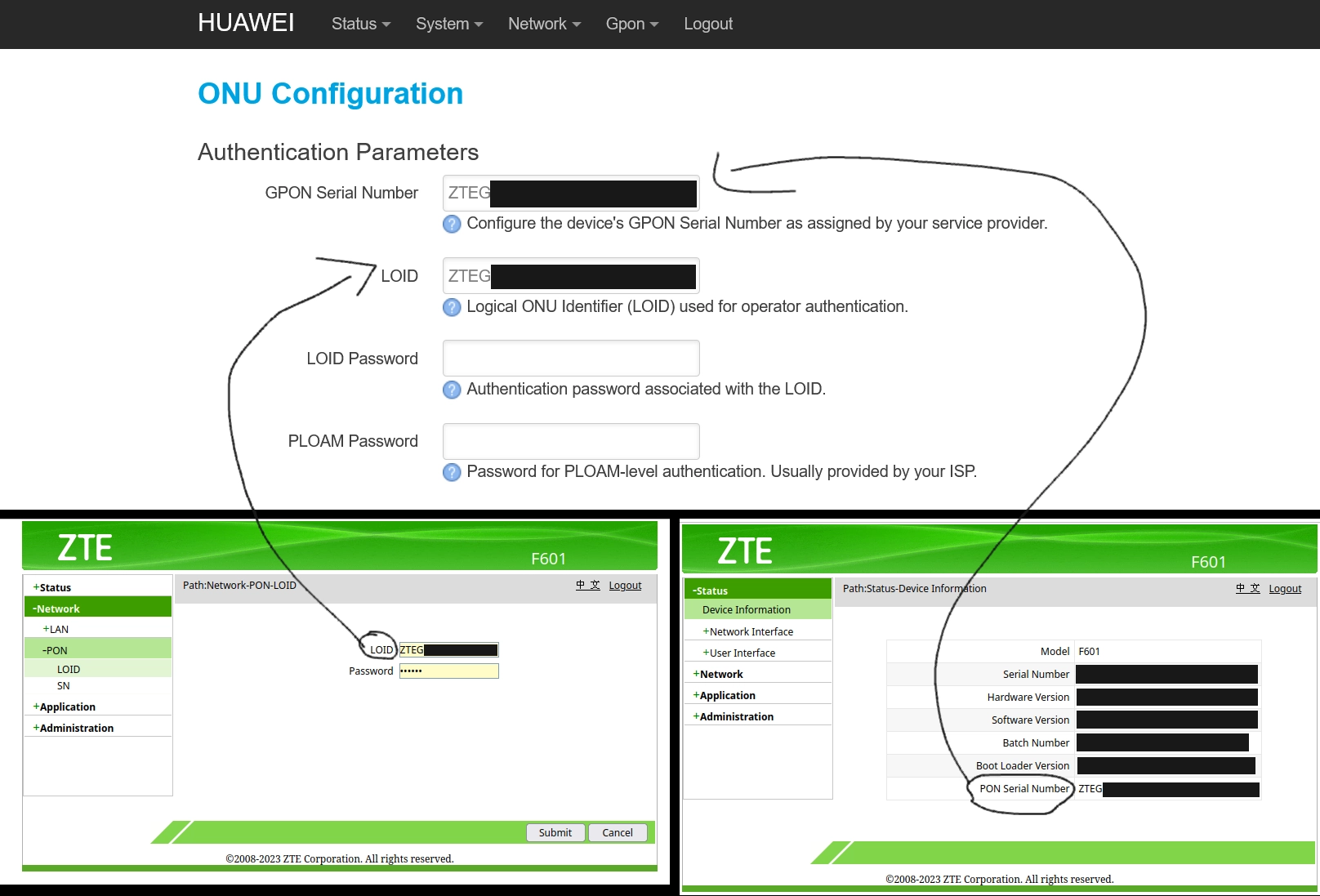This screenshot has width=1320, height=896.
Task: Click the 'PON Serial Number' row label
Action: 1025,789
